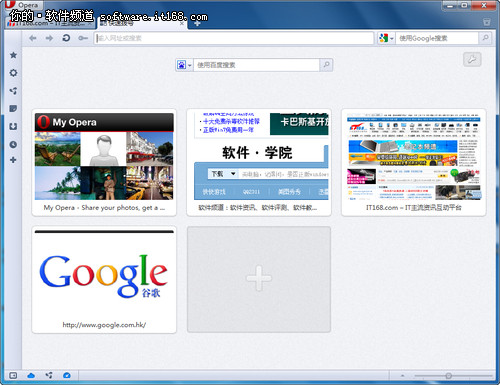Viewport: 500px width, 385px height.
Task: Switch to the IT168.com tab
Action: coord(49,23)
